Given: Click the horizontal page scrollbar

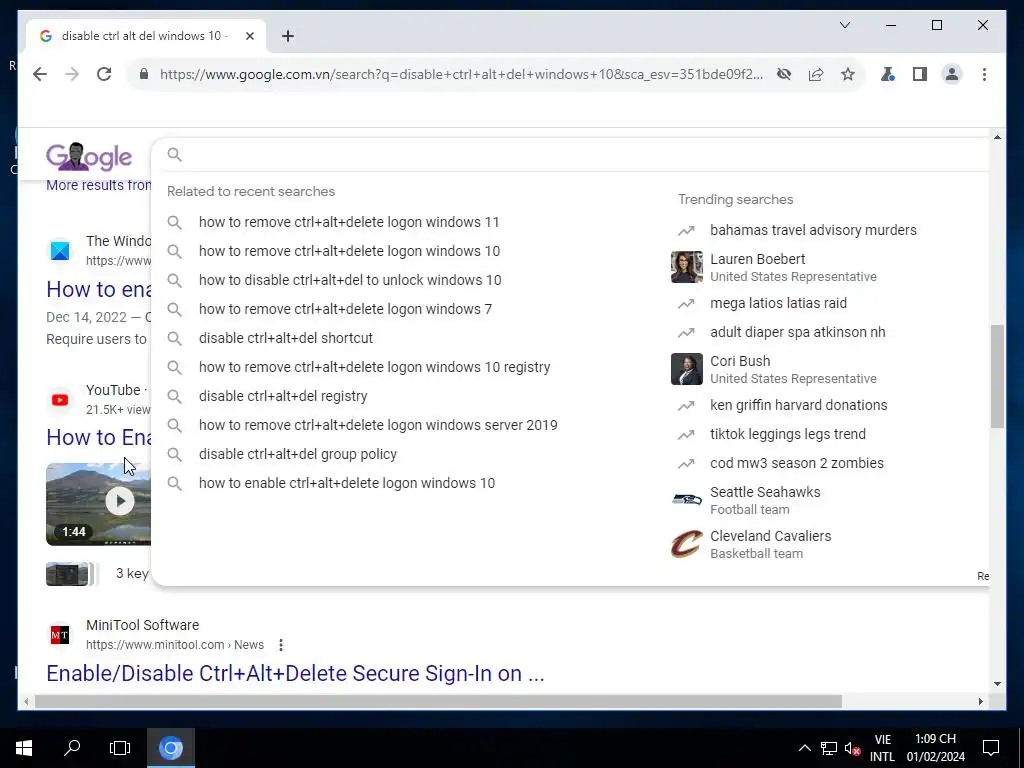Looking at the screenshot, I should coord(438,702).
